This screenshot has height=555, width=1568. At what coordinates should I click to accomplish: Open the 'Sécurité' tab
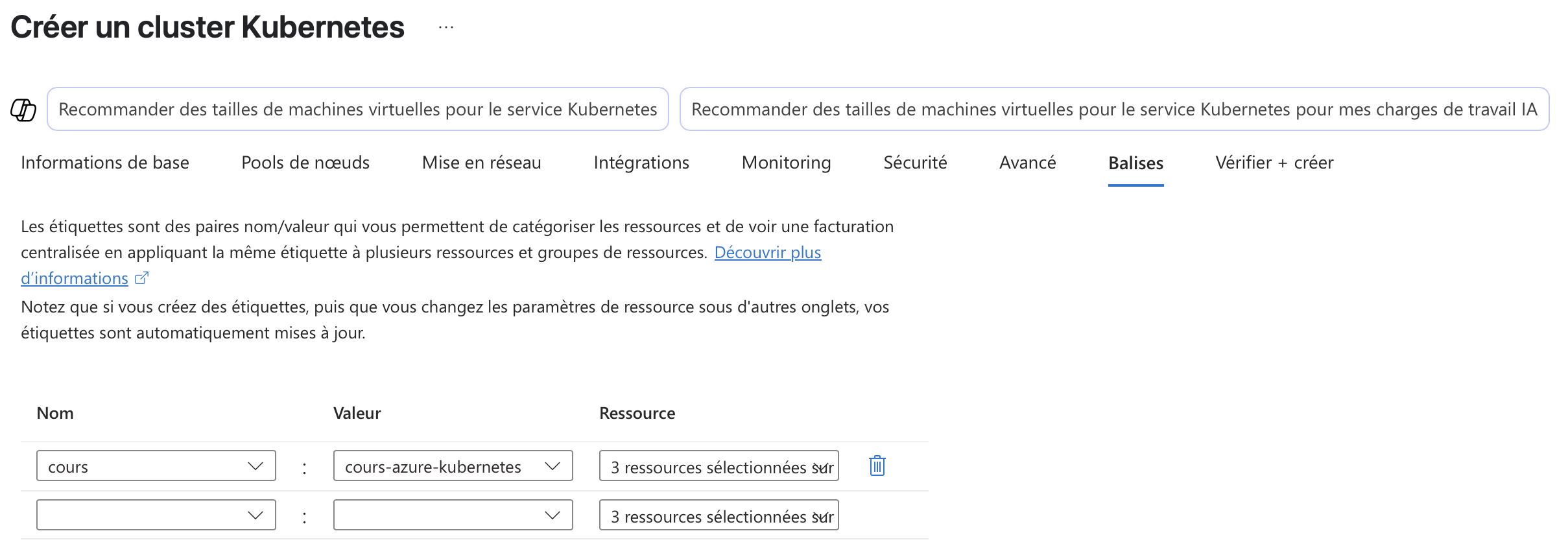[915, 163]
